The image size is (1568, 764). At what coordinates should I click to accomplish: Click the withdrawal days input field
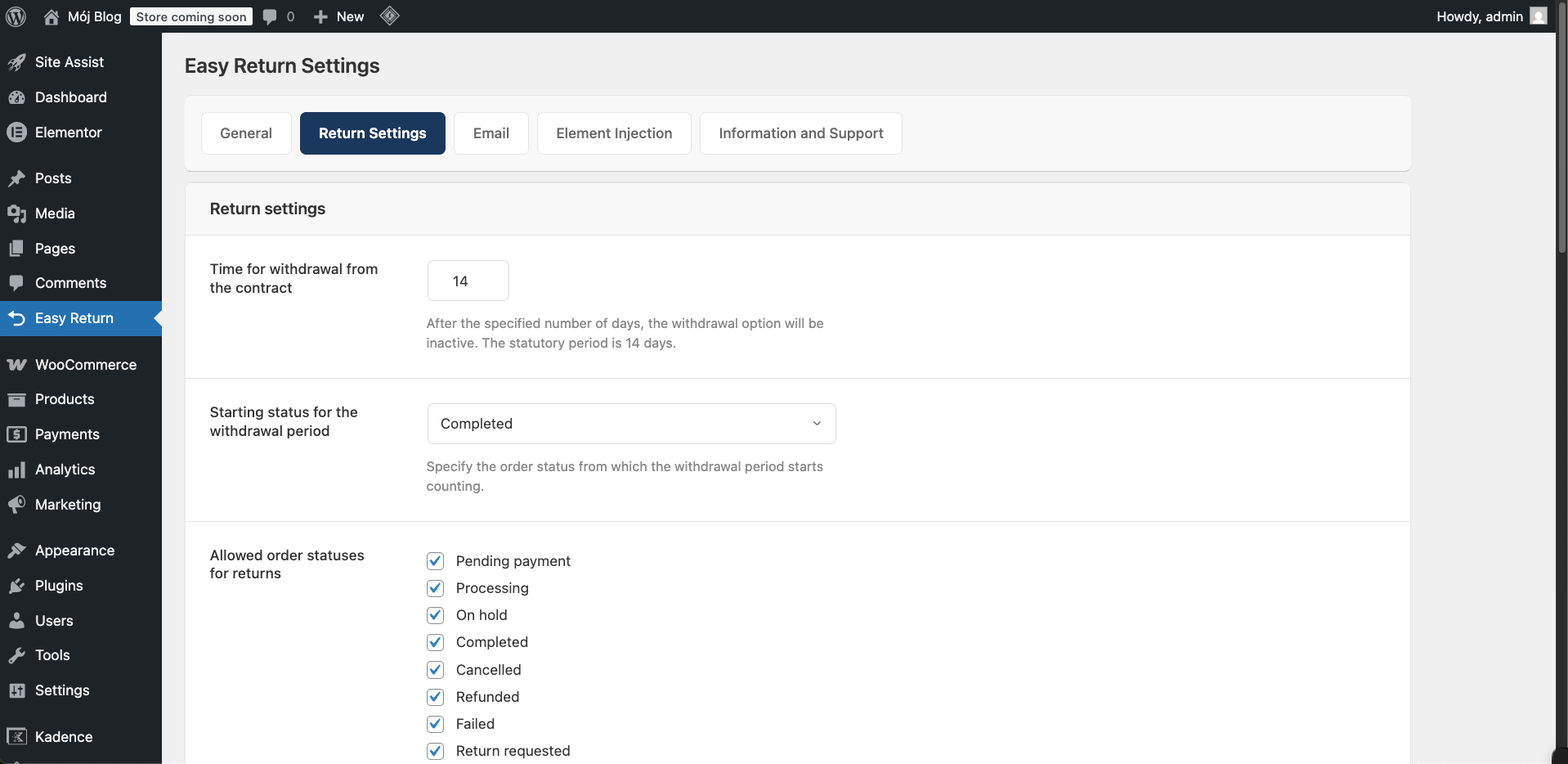coord(468,281)
